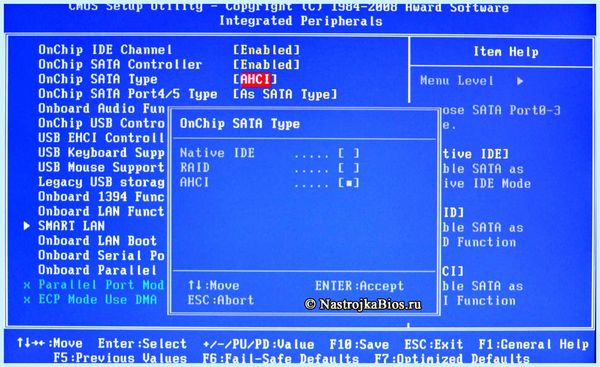Click ESC:Exit in the footer
Image resolution: width=600 pixels, height=367 pixels.
click(x=434, y=344)
